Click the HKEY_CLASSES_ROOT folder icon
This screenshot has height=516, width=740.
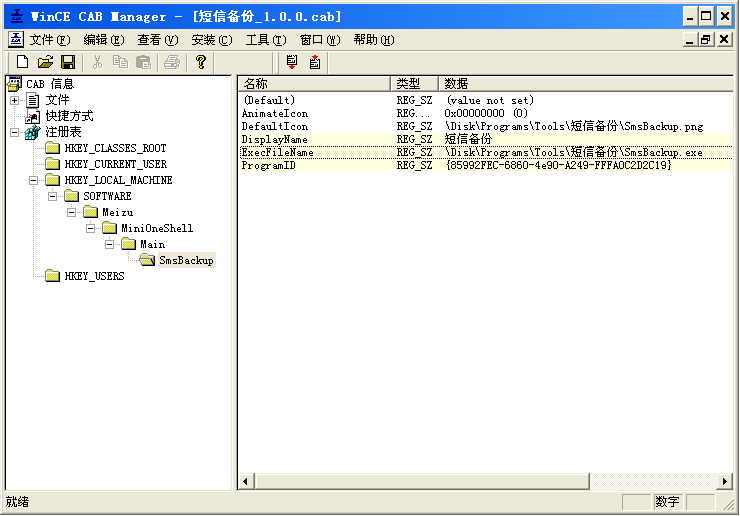52,148
